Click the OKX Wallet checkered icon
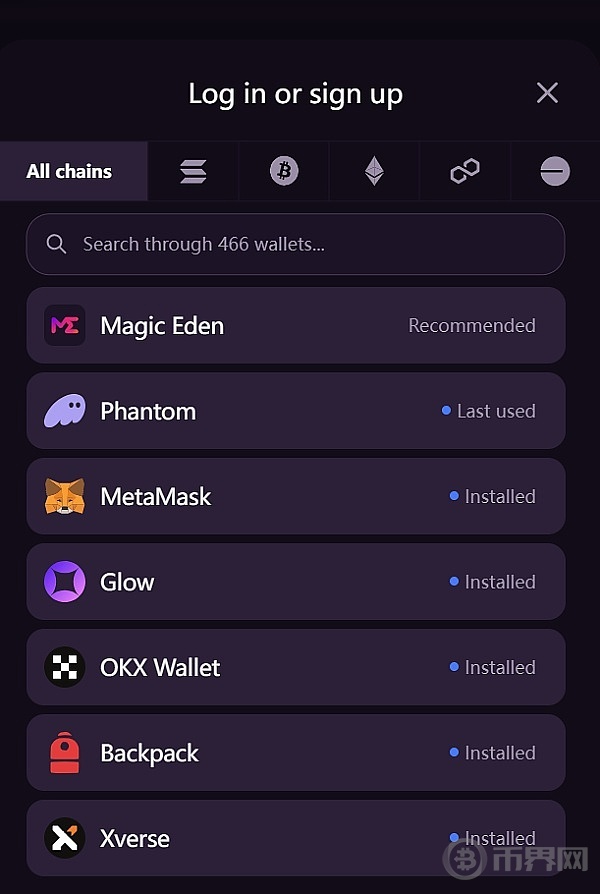 point(65,667)
